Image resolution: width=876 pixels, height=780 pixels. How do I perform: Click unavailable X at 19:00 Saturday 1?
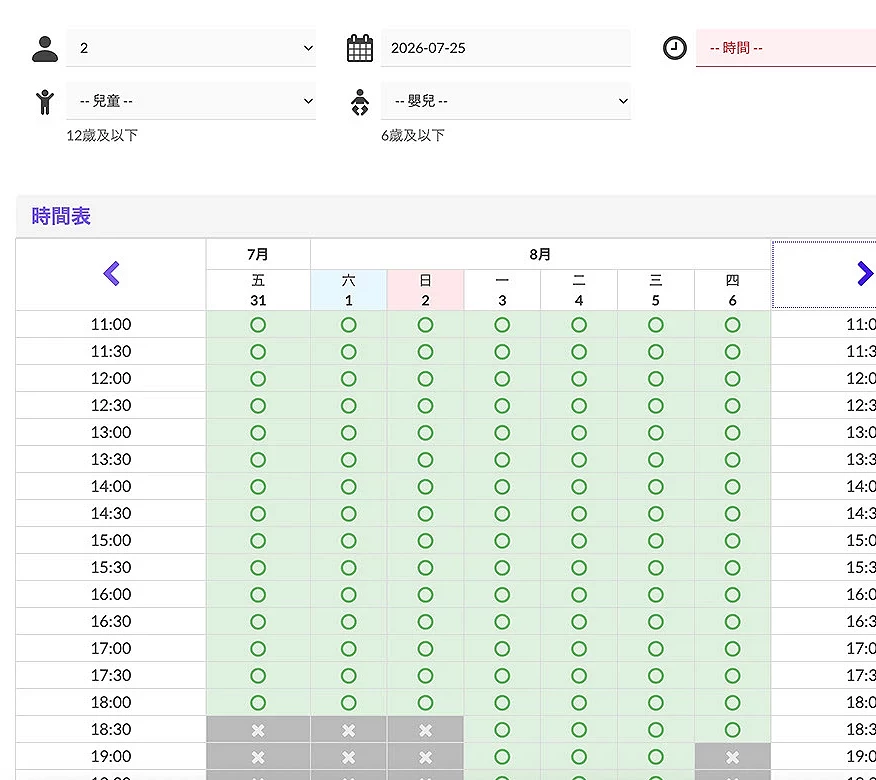point(349,757)
